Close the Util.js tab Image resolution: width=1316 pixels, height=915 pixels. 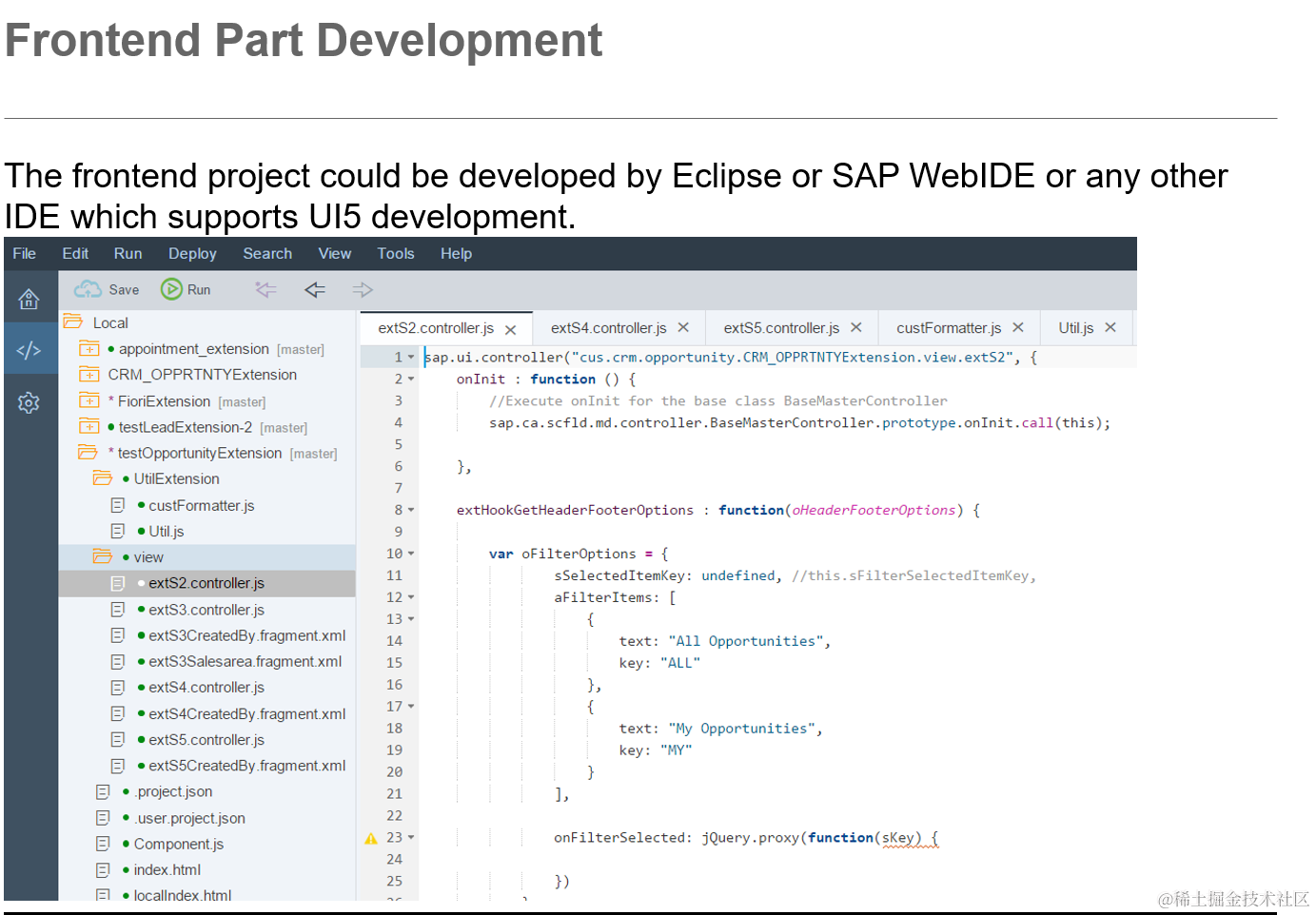coord(1110,327)
